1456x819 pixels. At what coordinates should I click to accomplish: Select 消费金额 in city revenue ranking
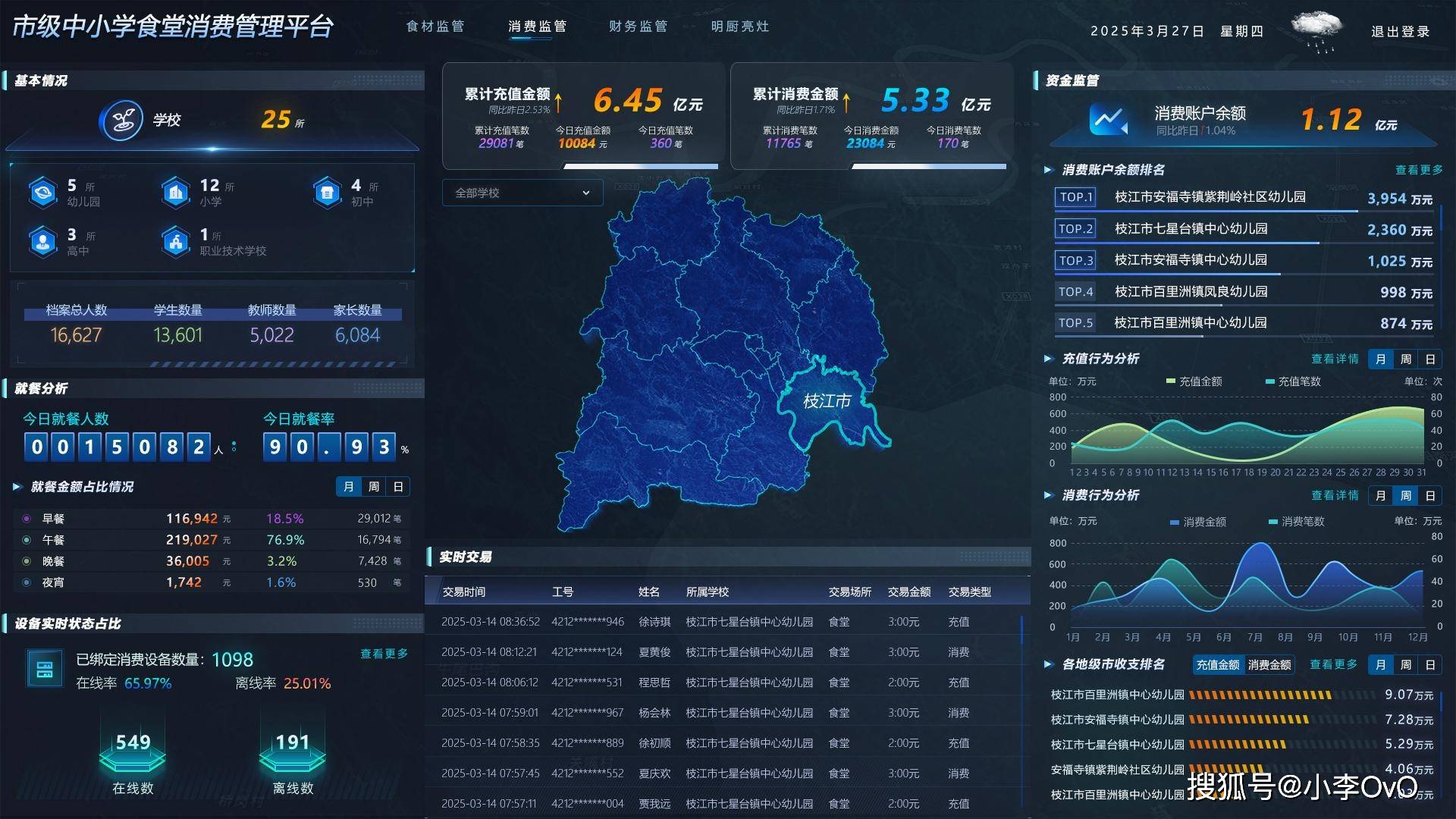pyautogui.click(x=1269, y=665)
